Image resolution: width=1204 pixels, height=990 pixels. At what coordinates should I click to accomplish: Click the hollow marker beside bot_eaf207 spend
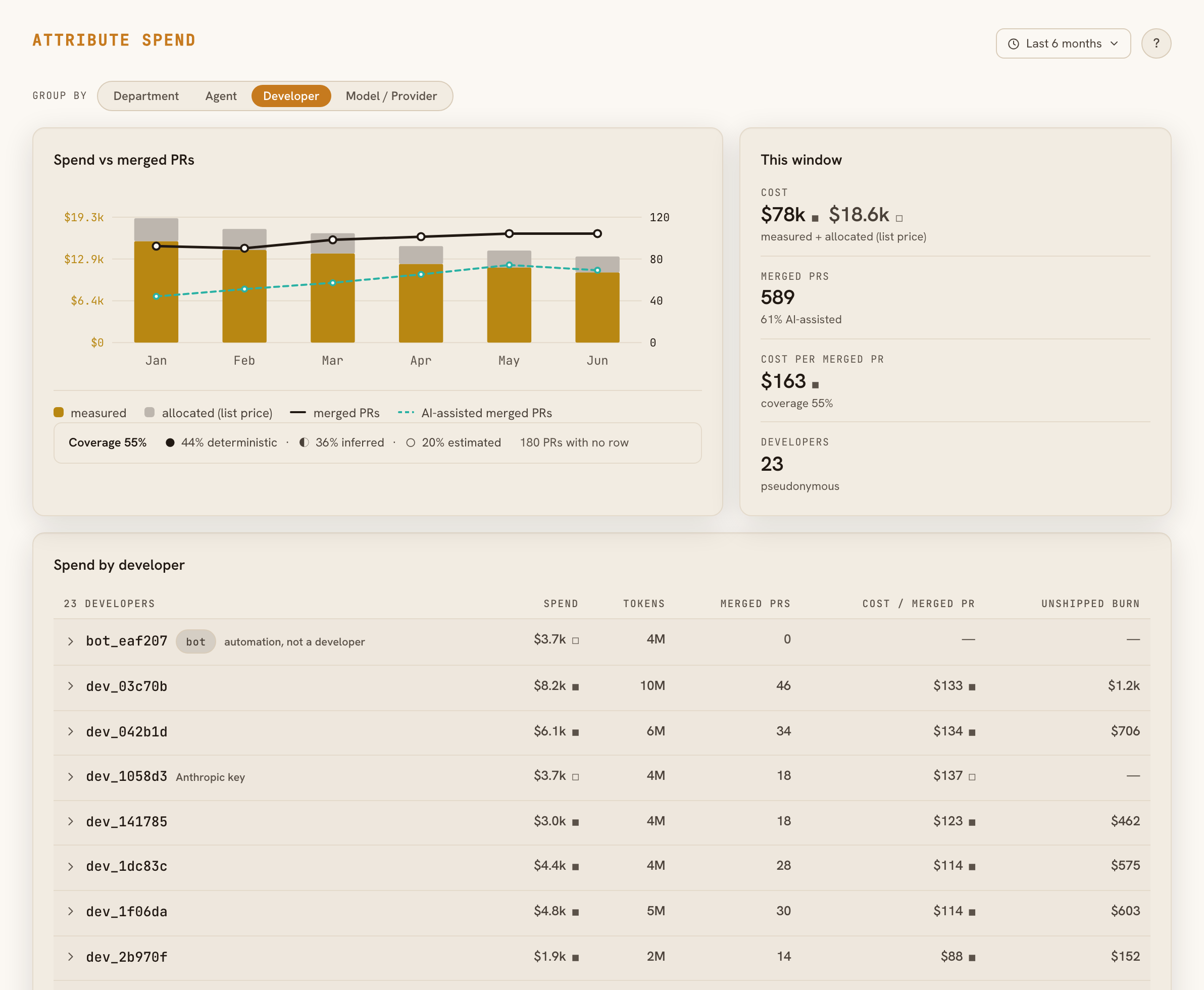tap(575, 640)
